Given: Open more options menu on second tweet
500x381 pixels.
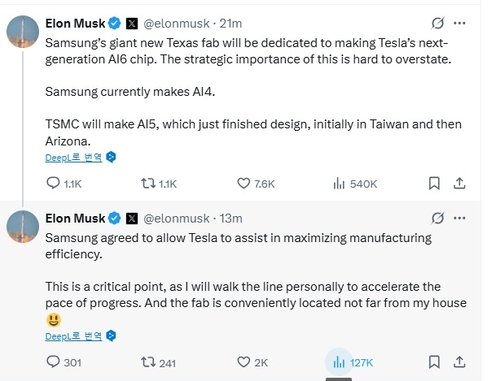Looking at the screenshot, I should pos(459,218).
